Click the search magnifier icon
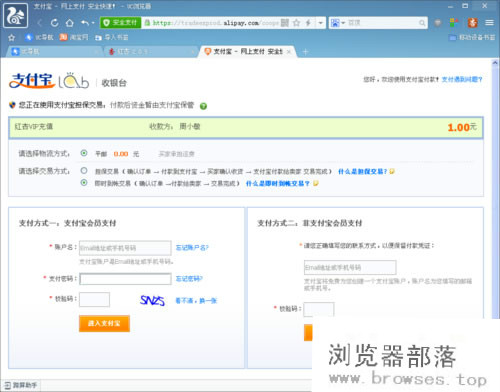Image resolution: width=500 pixels, height=392 pixels. (x=422, y=23)
